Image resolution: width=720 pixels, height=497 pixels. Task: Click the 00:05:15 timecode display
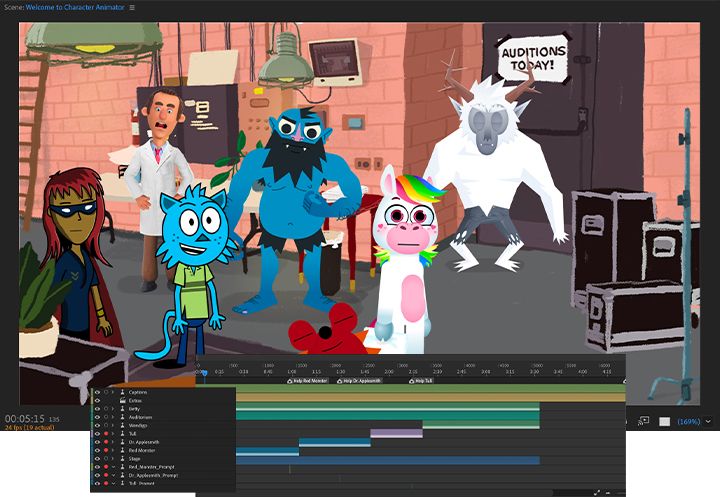coord(23,418)
